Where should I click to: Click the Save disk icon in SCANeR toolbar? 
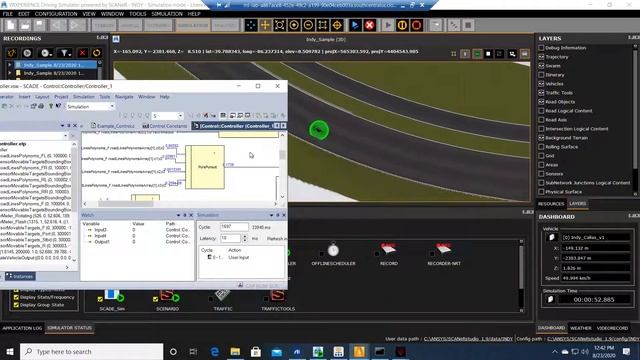[39, 25]
